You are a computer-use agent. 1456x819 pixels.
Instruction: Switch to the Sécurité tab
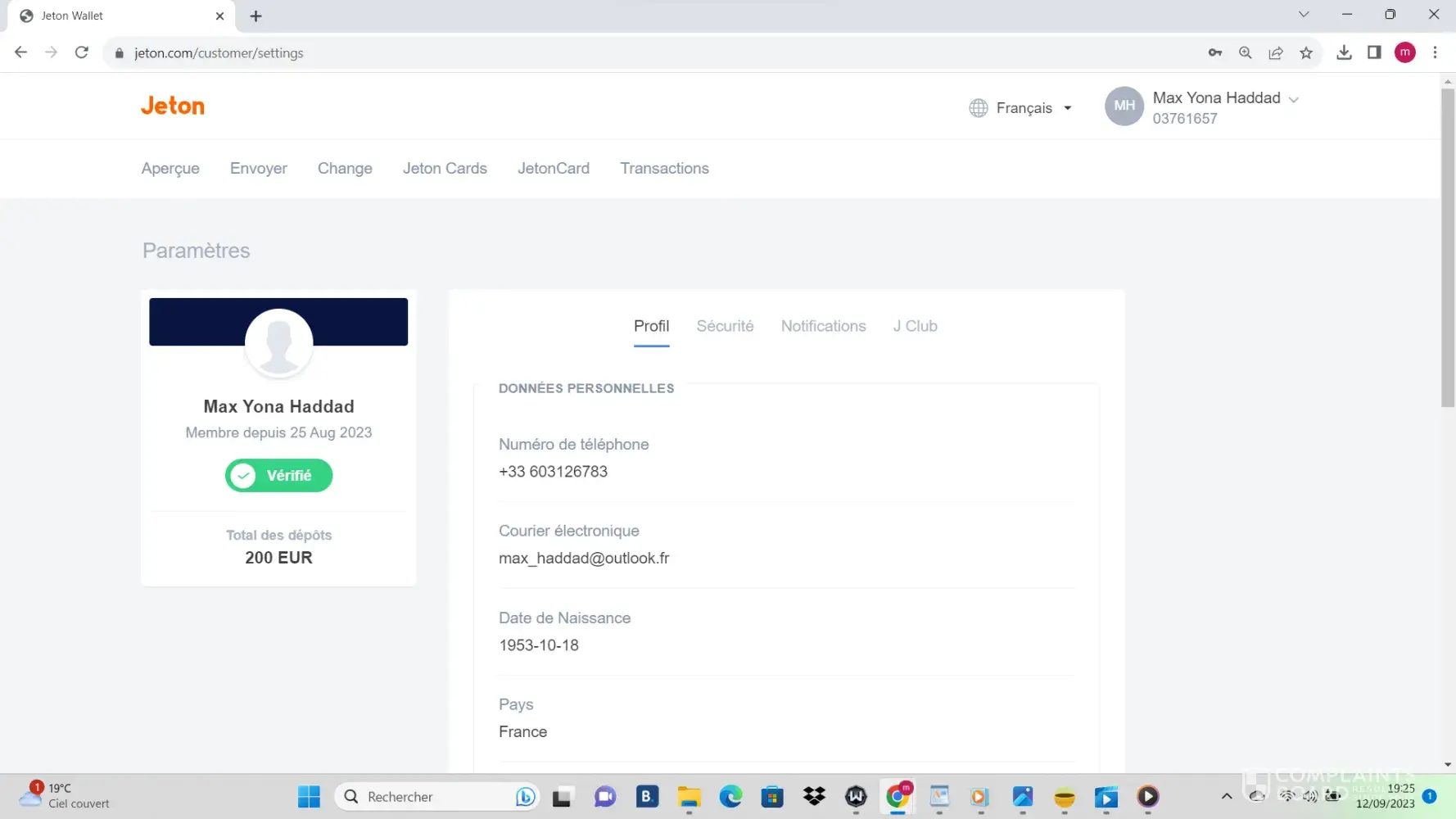[725, 326]
